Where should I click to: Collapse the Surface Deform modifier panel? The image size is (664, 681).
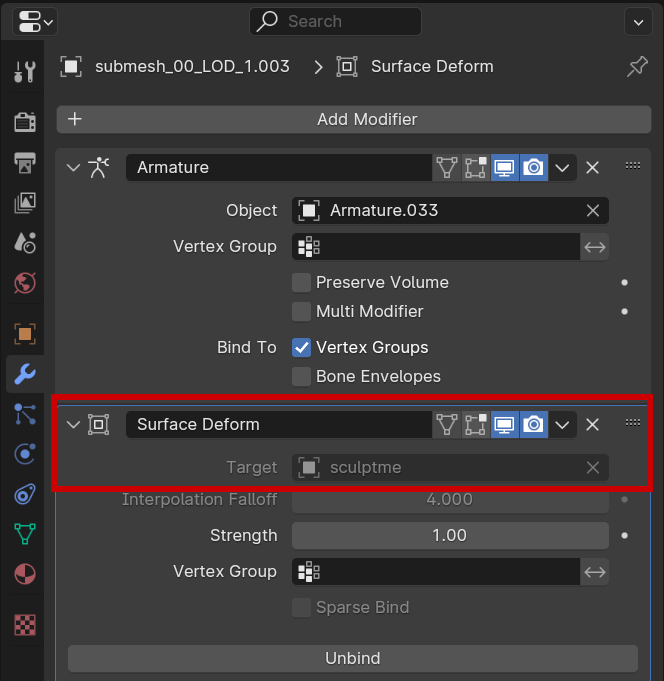tap(73, 425)
